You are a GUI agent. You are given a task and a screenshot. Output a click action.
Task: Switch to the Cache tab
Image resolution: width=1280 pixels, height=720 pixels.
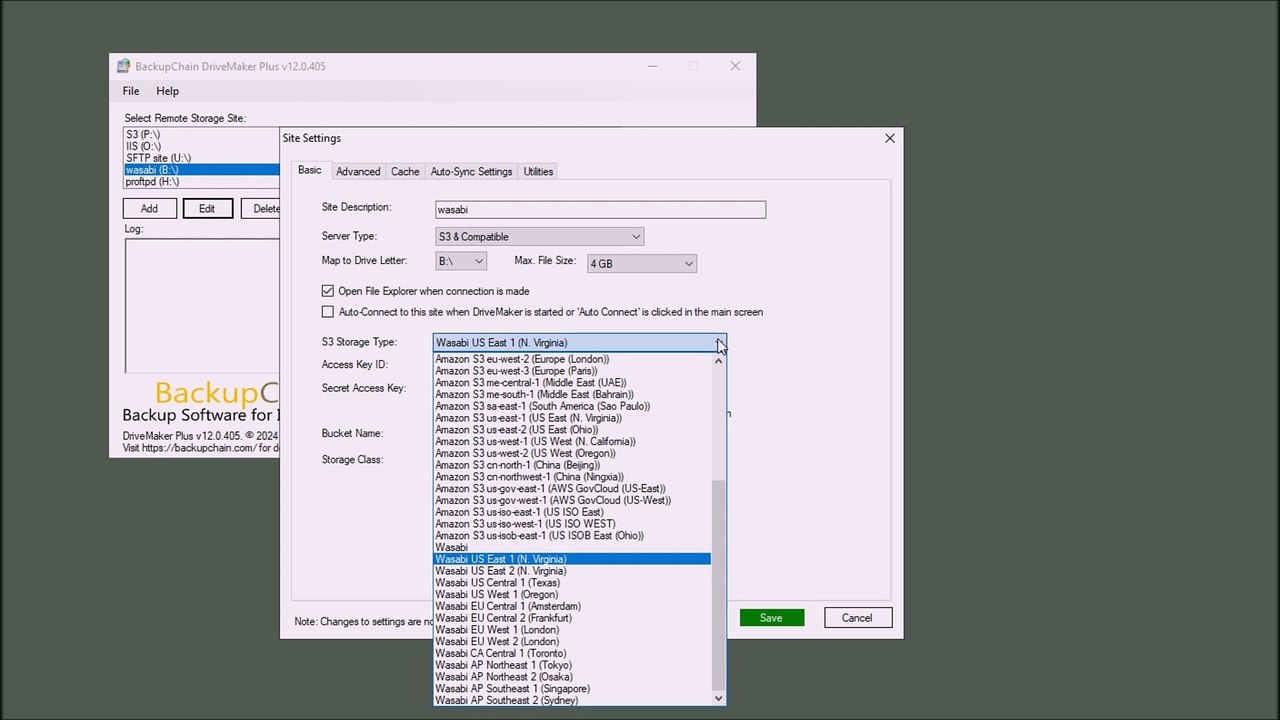tap(405, 171)
